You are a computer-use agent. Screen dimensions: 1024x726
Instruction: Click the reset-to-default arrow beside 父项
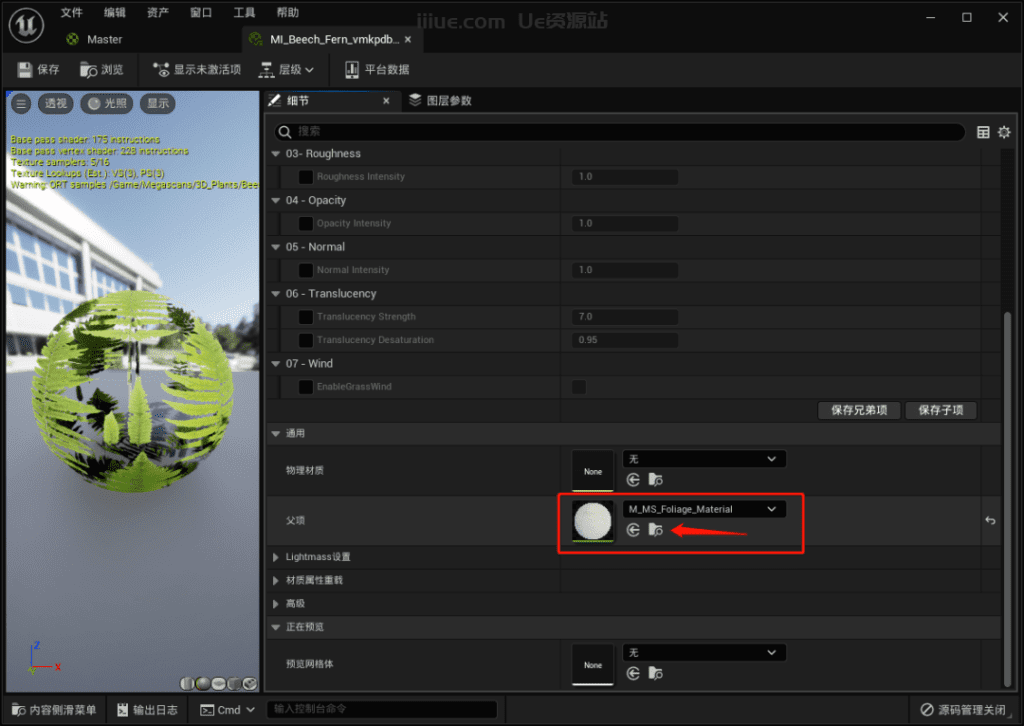[990, 520]
